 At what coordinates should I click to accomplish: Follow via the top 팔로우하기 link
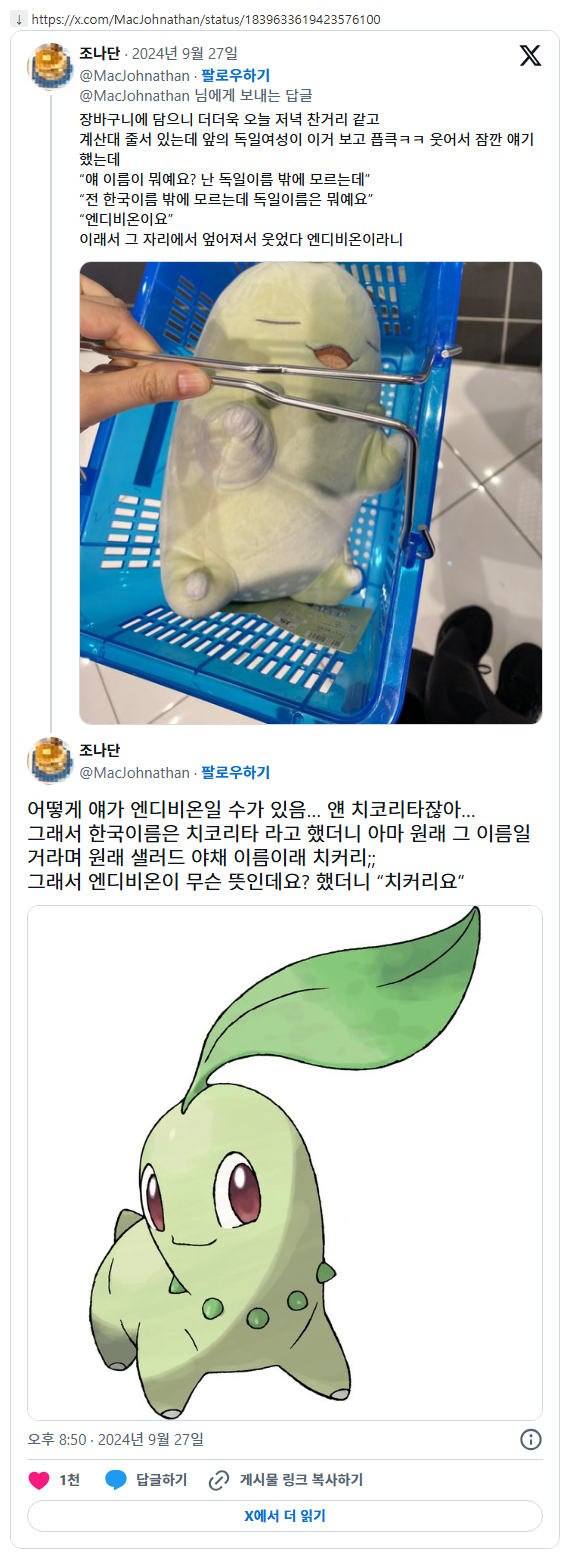(235, 75)
